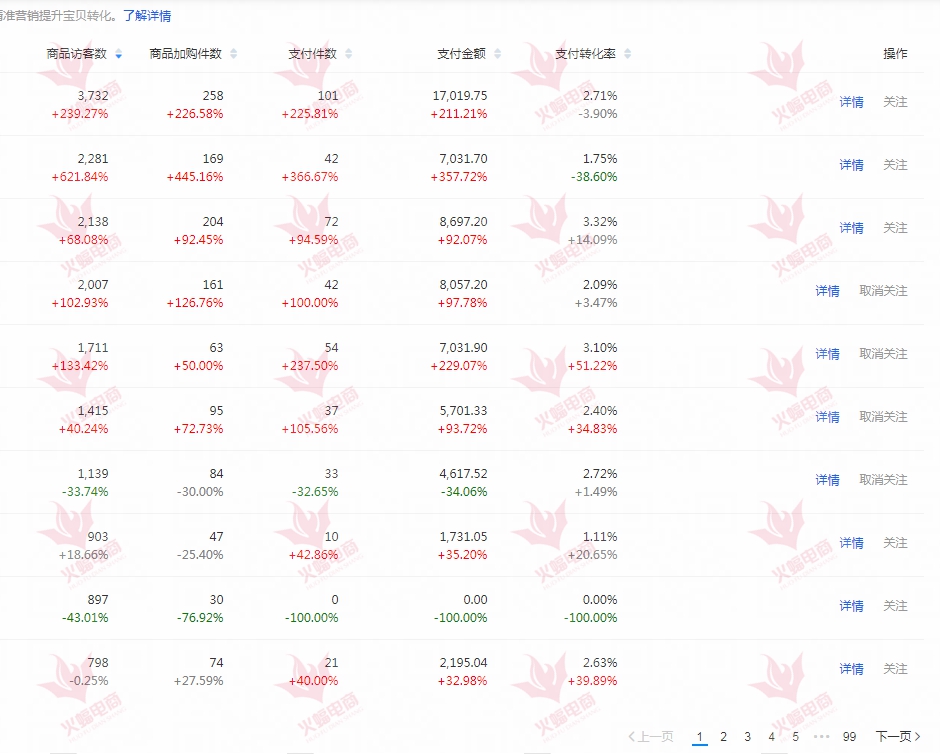Follow the row with 798 visitors
941x754 pixels.
pyautogui.click(x=895, y=669)
